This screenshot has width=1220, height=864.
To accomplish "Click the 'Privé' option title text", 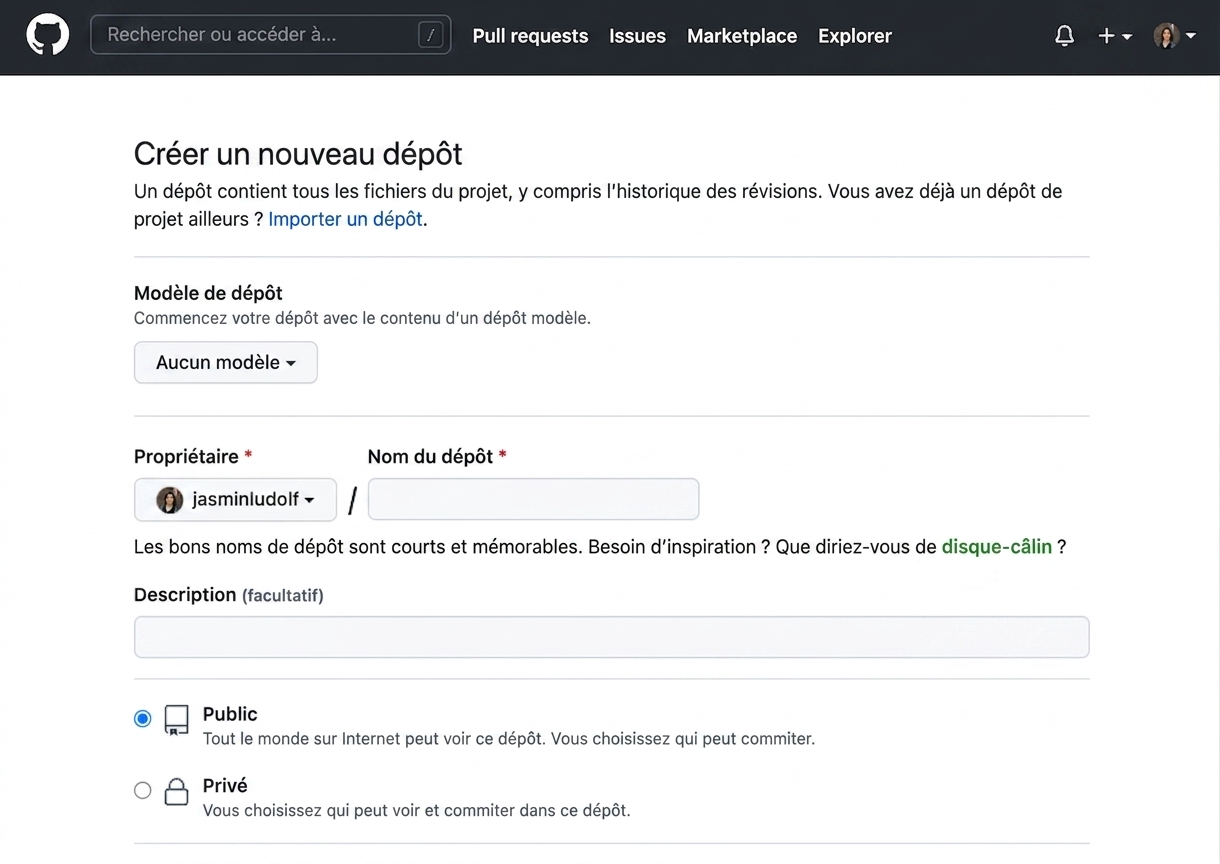I will tap(225, 785).
